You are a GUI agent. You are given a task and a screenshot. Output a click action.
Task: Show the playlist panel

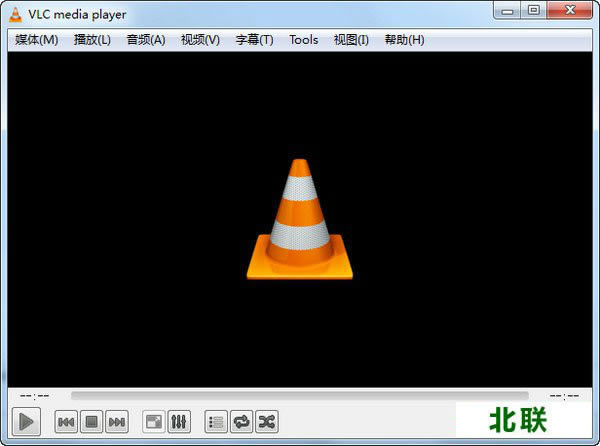pyautogui.click(x=216, y=422)
